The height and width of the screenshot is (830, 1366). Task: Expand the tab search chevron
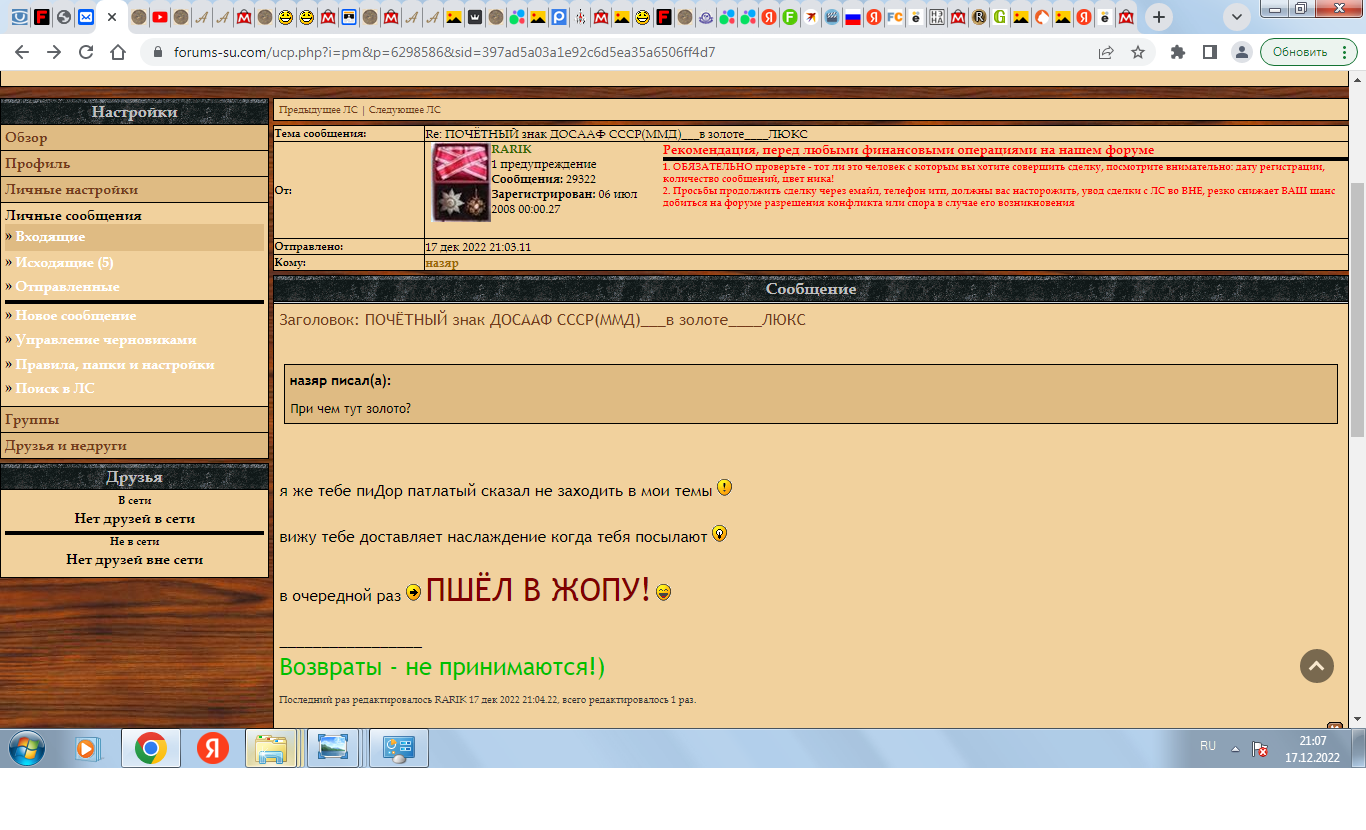coord(1237,17)
